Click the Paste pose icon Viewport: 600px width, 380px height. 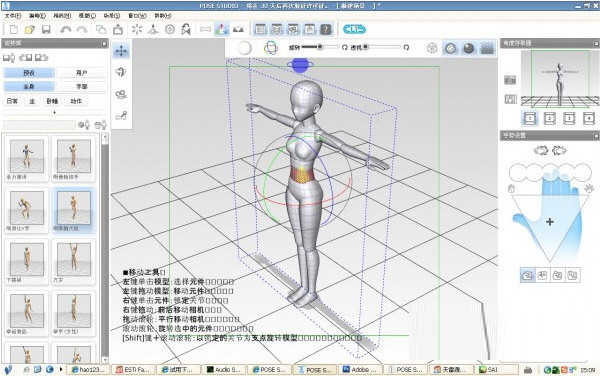pyautogui.click(x=118, y=29)
